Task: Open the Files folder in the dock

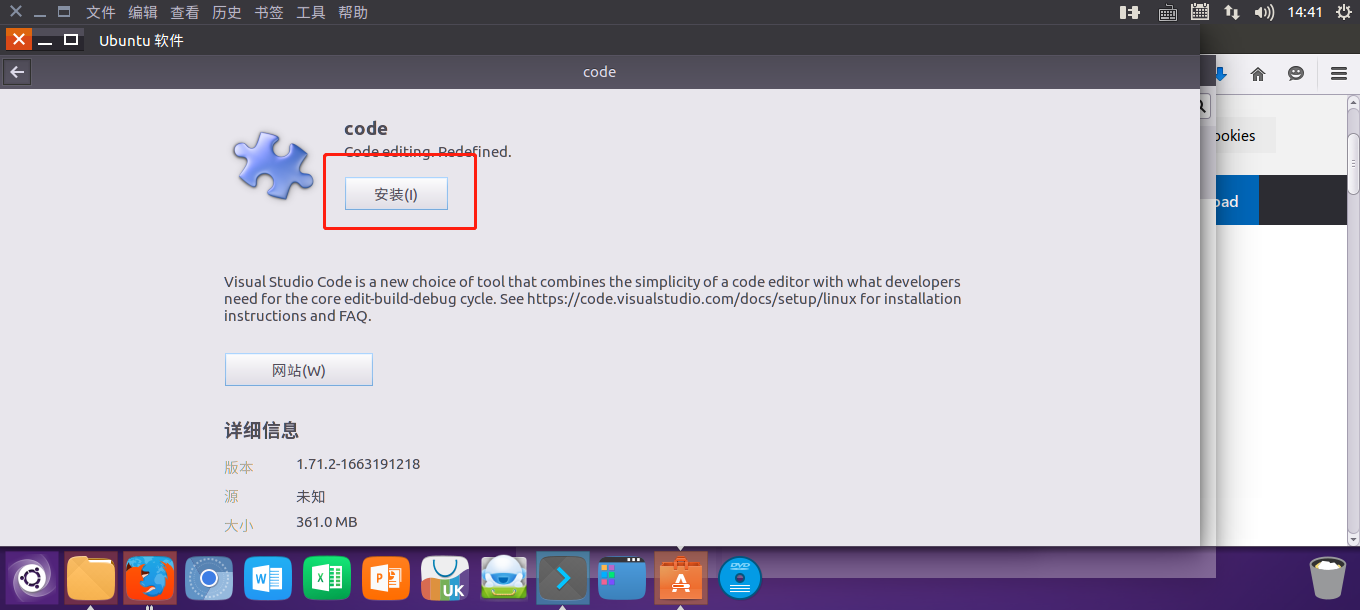Action: point(91,578)
